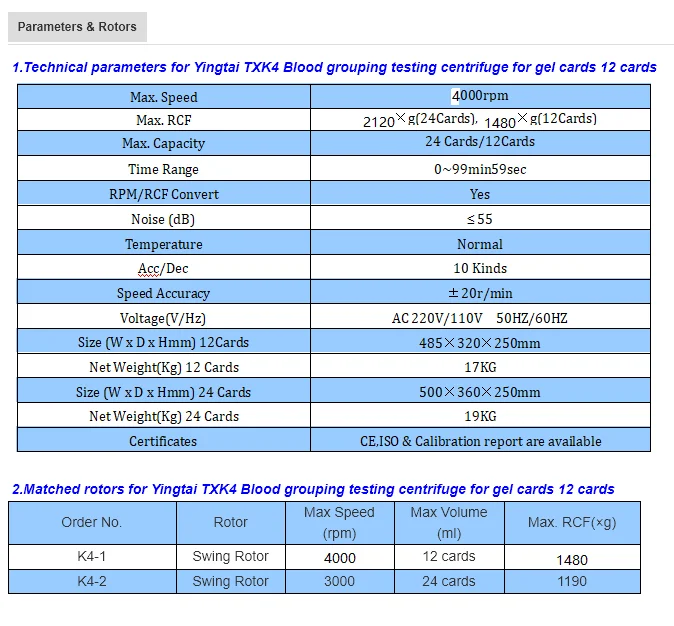The height and width of the screenshot is (626, 674).
Task: Click the Max. RCF(×g) column header
Action: 572,523
